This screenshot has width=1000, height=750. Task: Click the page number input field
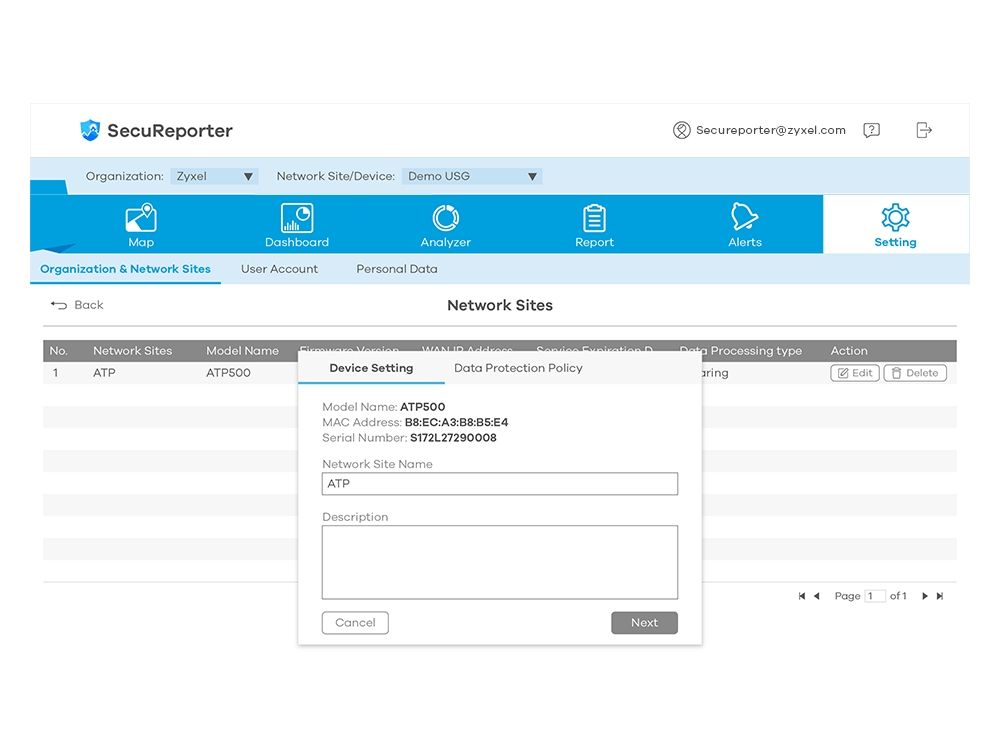875,596
